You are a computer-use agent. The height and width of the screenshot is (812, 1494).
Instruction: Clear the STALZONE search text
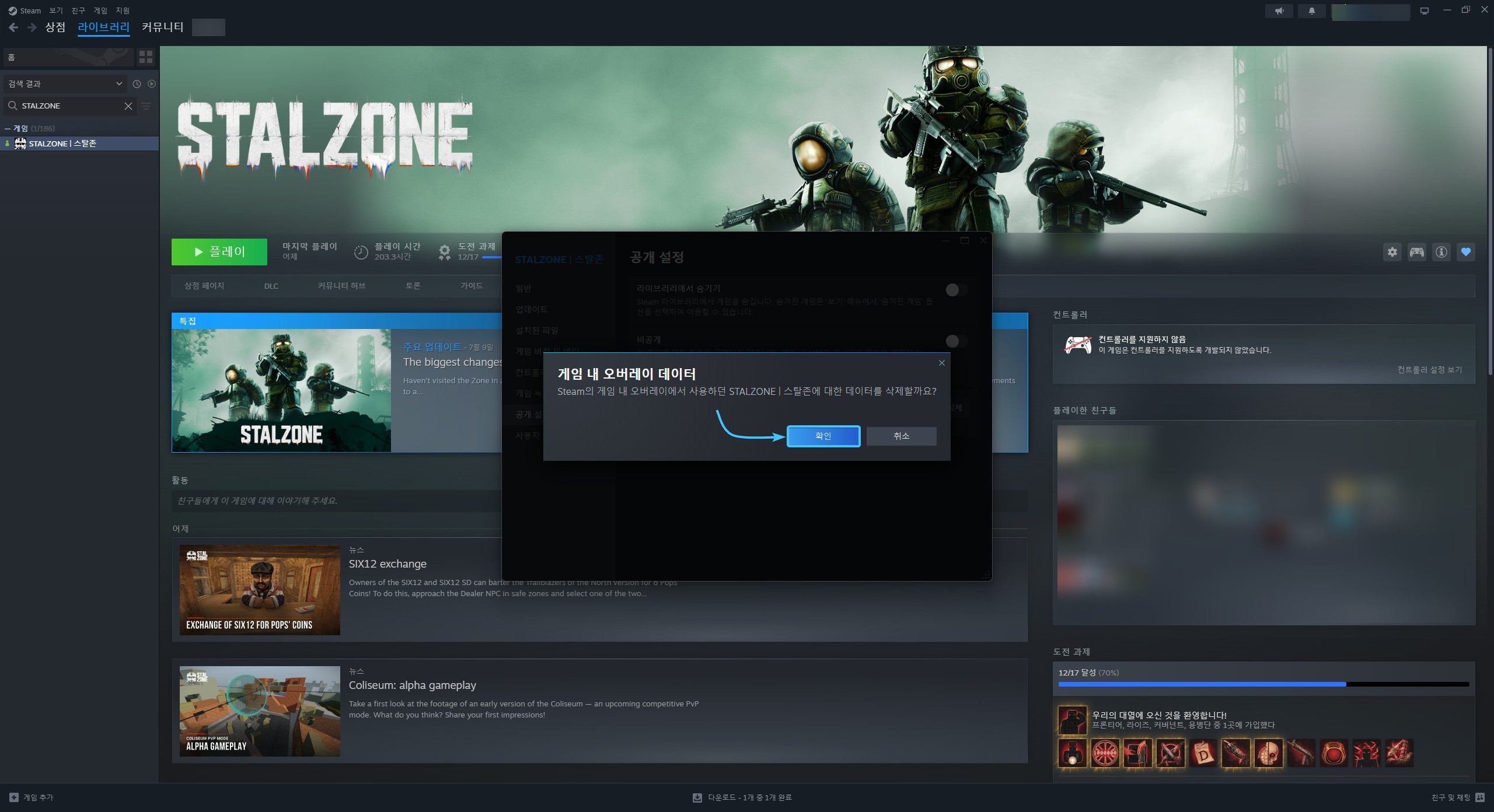[128, 106]
